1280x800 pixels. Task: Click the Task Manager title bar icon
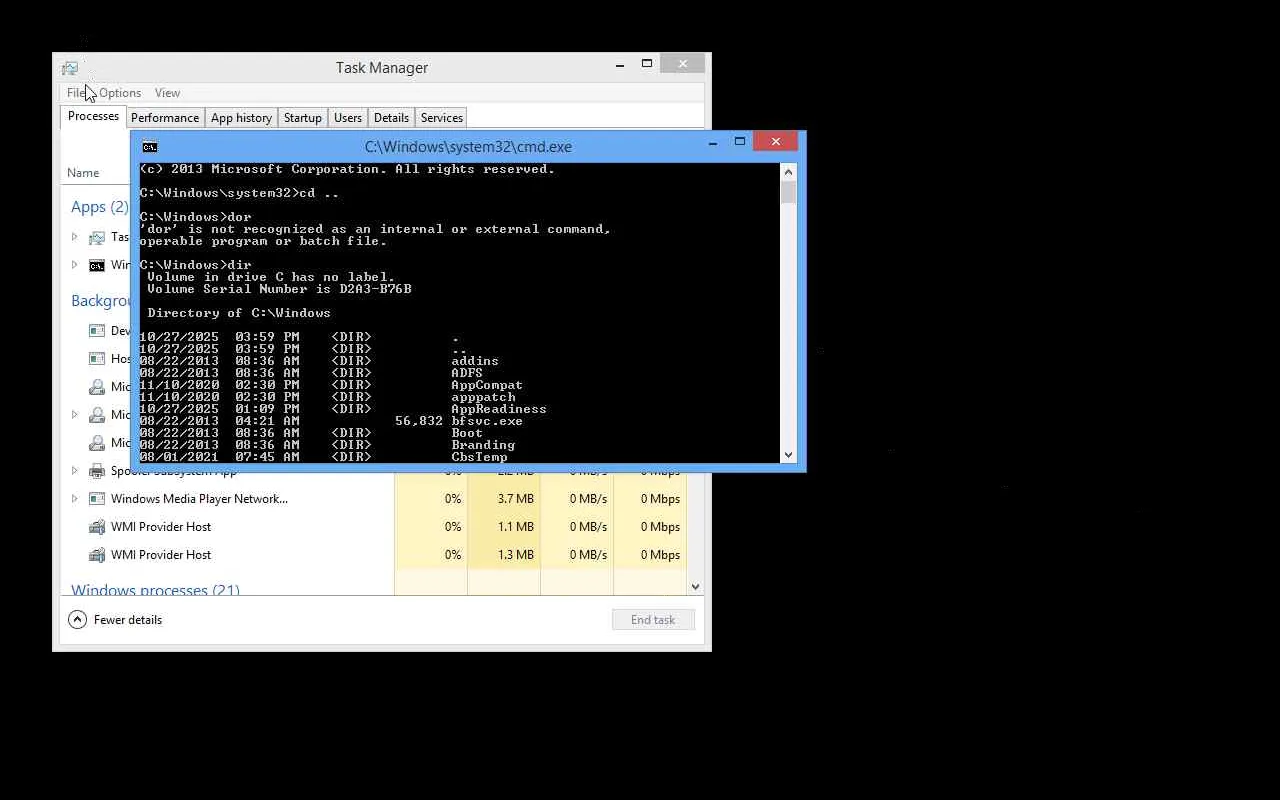(x=69, y=68)
